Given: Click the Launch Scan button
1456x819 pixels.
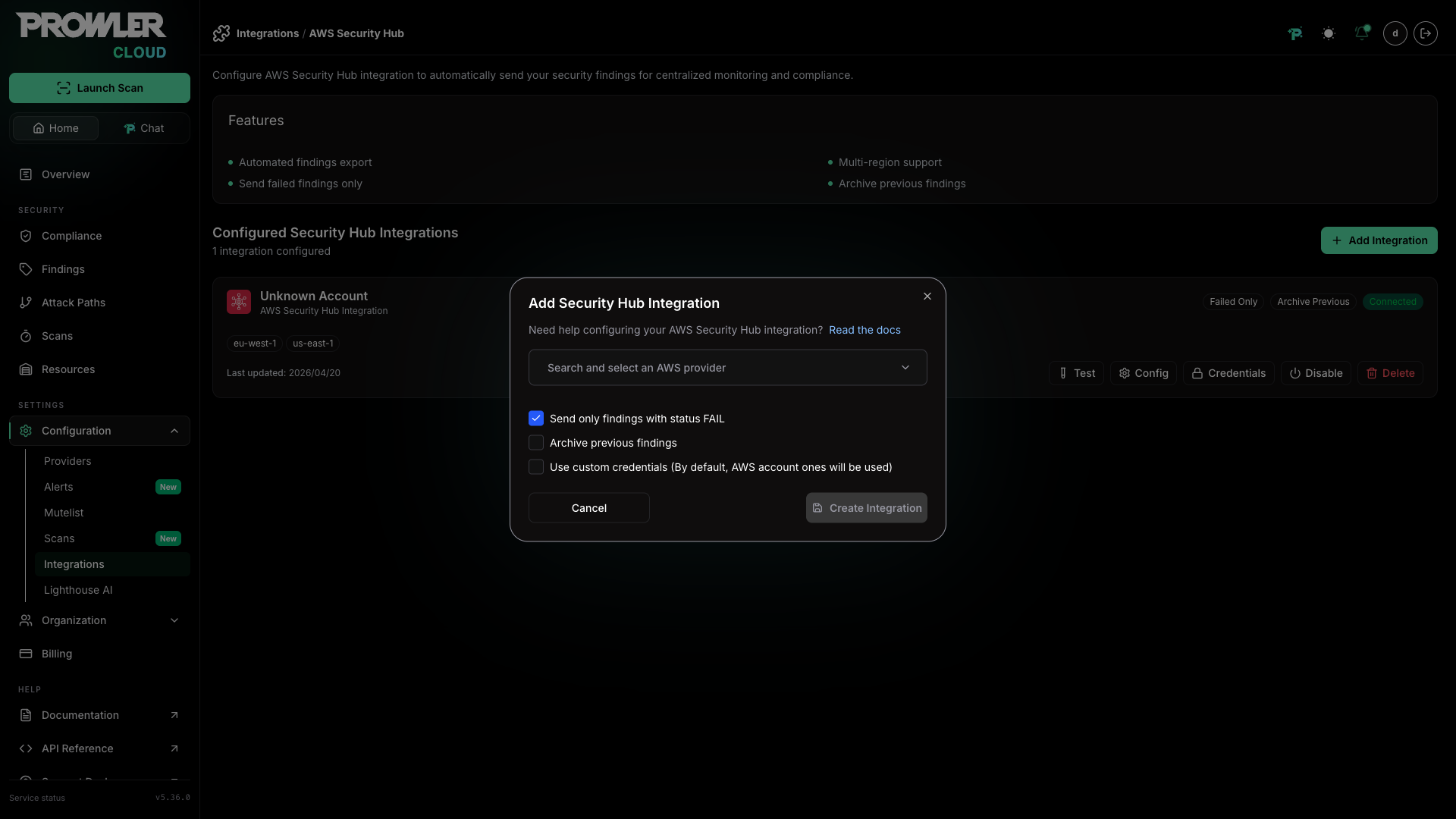Looking at the screenshot, I should click(99, 88).
